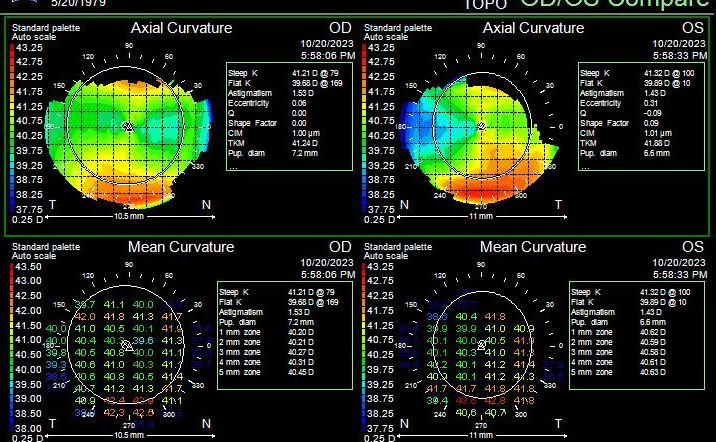716x442 pixels.
Task: Click the pupil center marker on OS Axial map
Action: (481, 126)
